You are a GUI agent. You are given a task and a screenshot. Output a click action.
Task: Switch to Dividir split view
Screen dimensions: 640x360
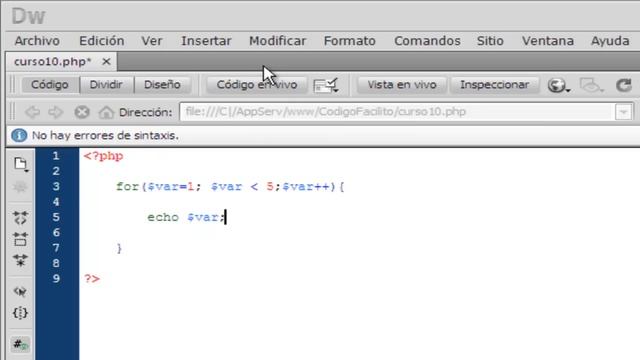[x=106, y=84]
